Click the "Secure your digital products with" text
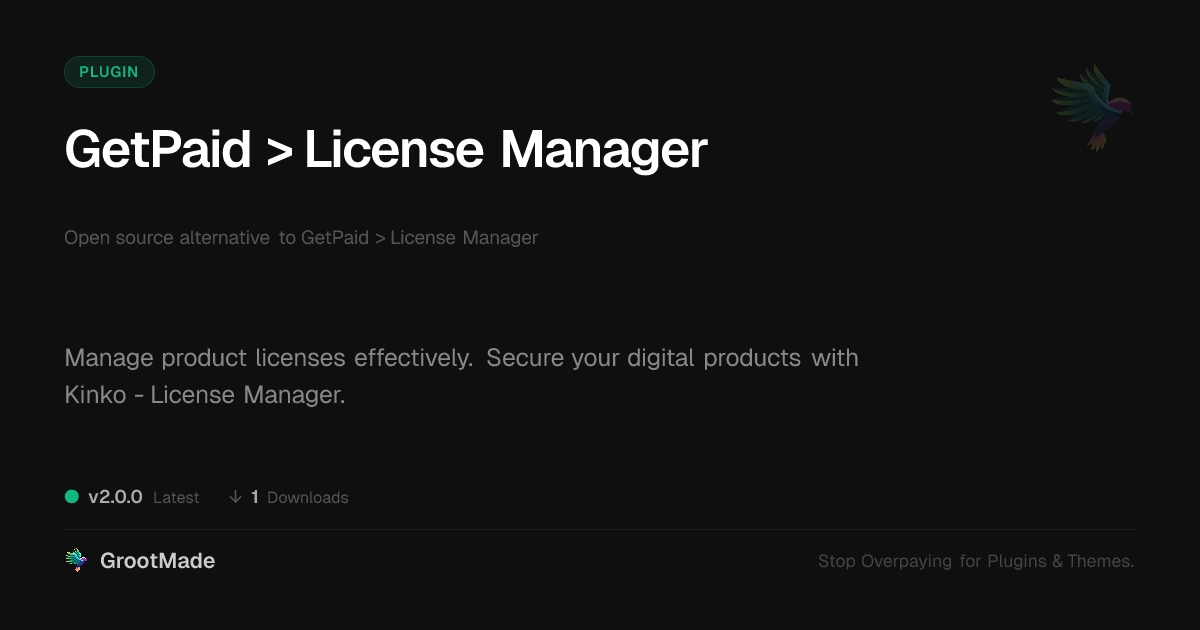The image size is (1200, 630). pyautogui.click(x=672, y=358)
